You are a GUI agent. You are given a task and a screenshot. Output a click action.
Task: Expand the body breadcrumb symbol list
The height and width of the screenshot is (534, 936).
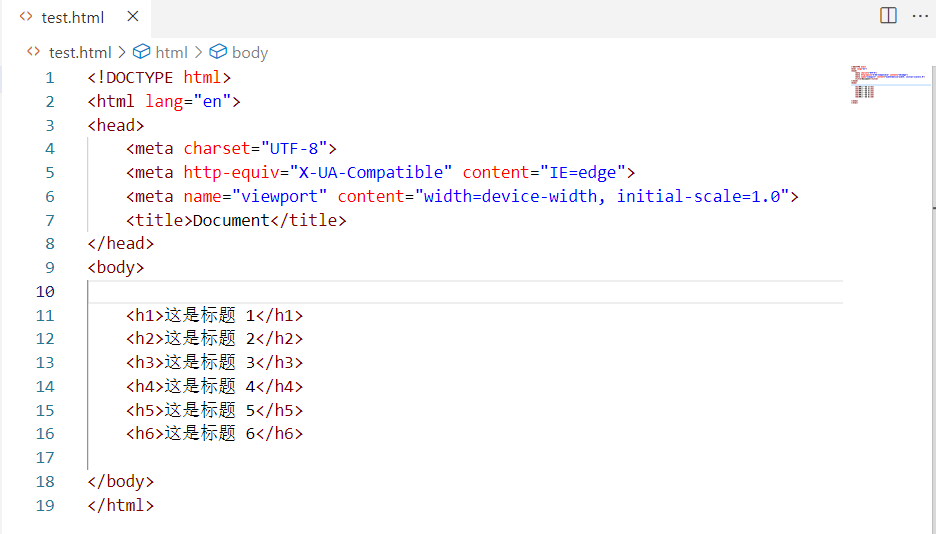250,52
